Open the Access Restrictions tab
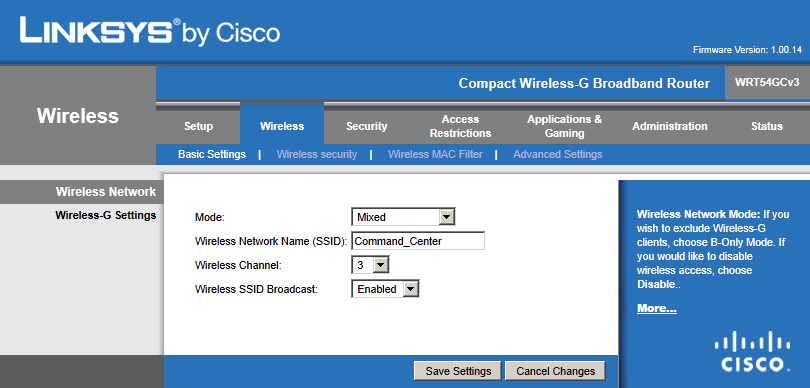 point(460,126)
